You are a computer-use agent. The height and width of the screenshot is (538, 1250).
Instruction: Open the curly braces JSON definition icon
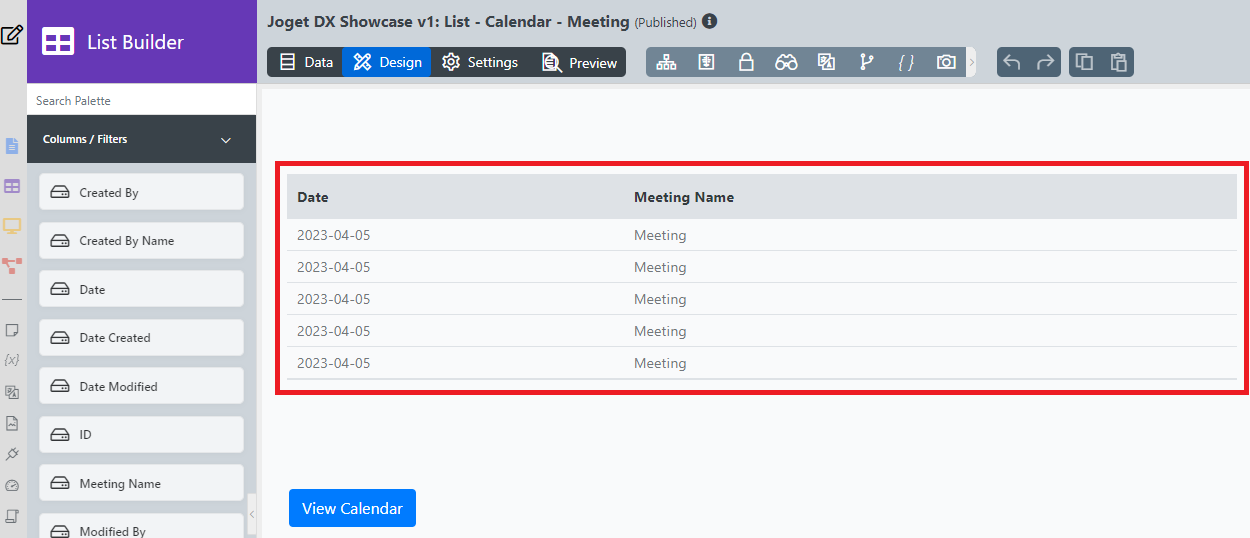tap(906, 62)
